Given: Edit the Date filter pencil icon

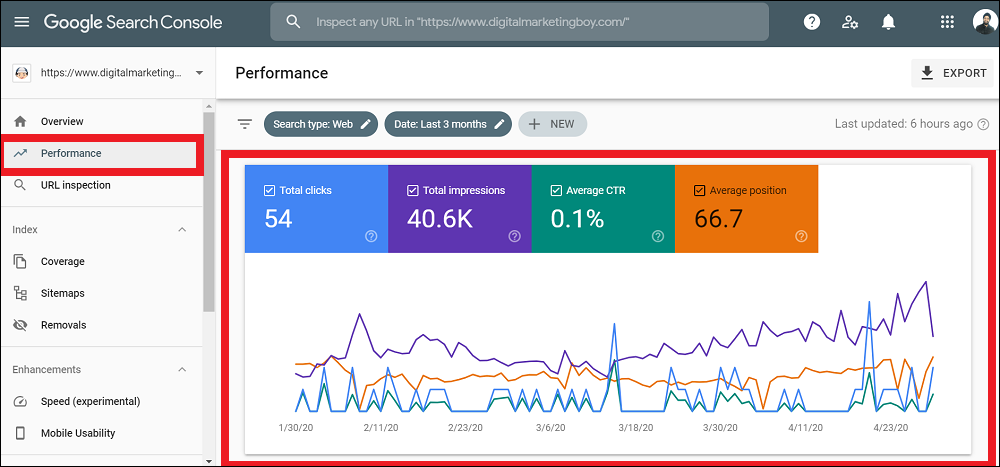Looking at the screenshot, I should coord(499,124).
